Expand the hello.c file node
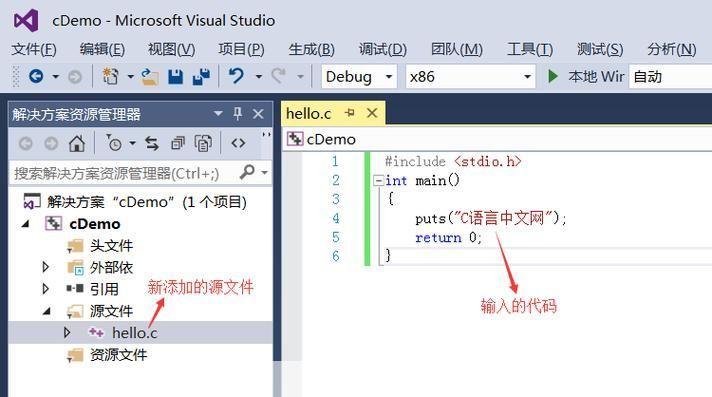 (67, 332)
